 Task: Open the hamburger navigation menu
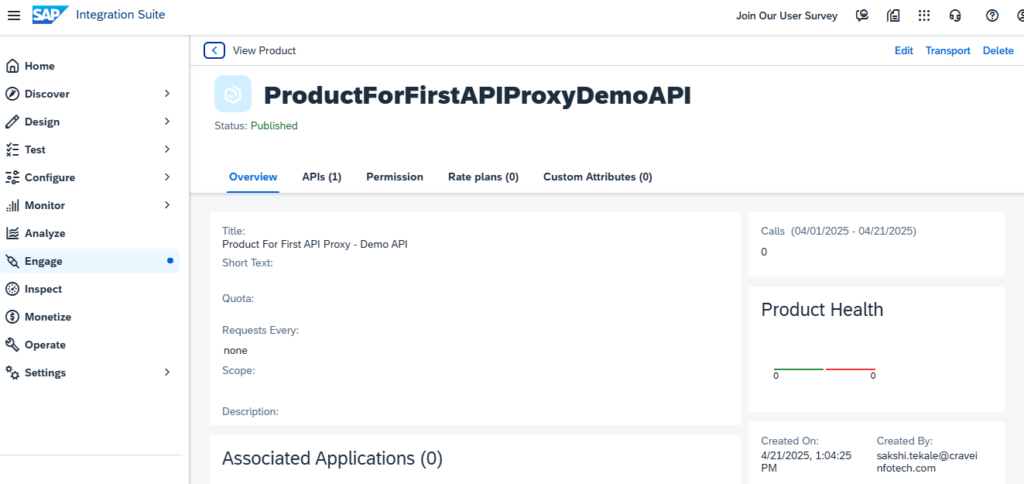pyautogui.click(x=14, y=15)
